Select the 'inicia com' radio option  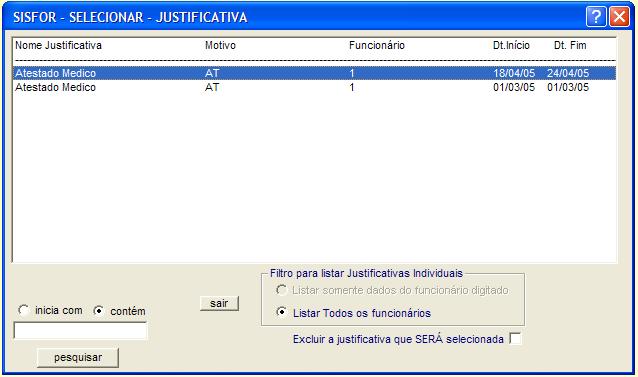[24, 310]
